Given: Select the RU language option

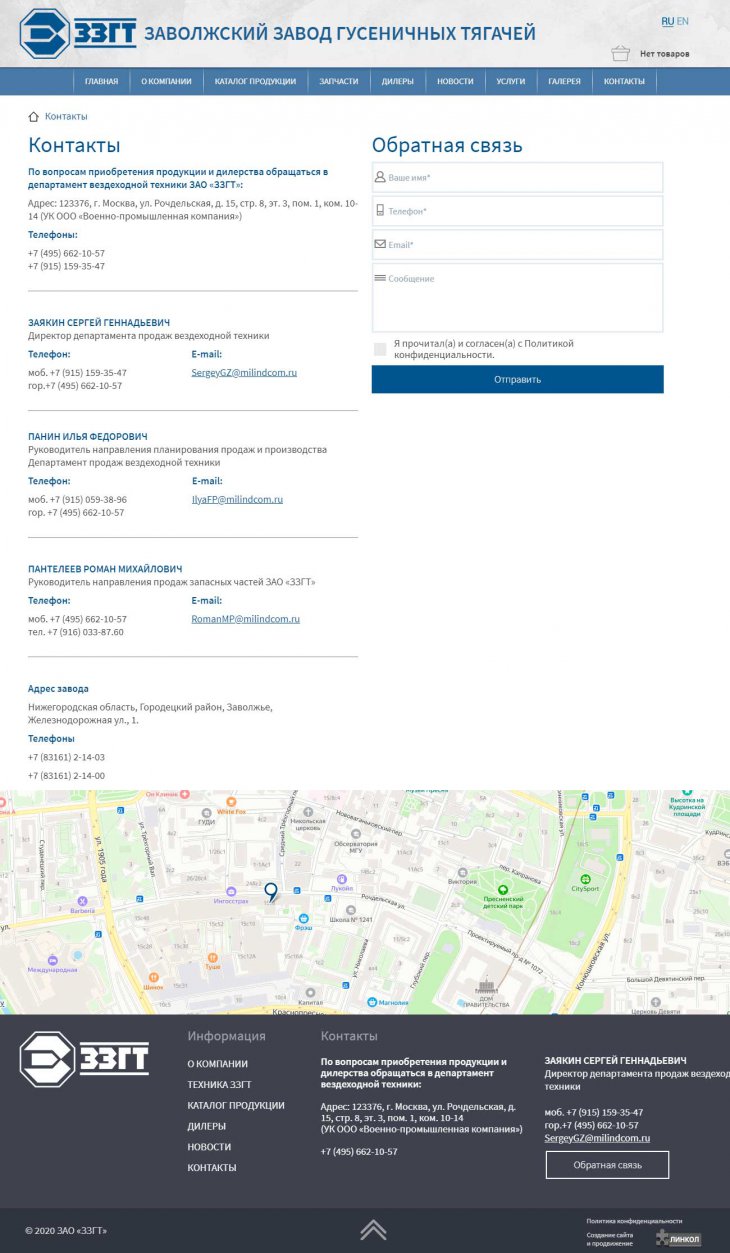Looking at the screenshot, I should click(667, 21).
